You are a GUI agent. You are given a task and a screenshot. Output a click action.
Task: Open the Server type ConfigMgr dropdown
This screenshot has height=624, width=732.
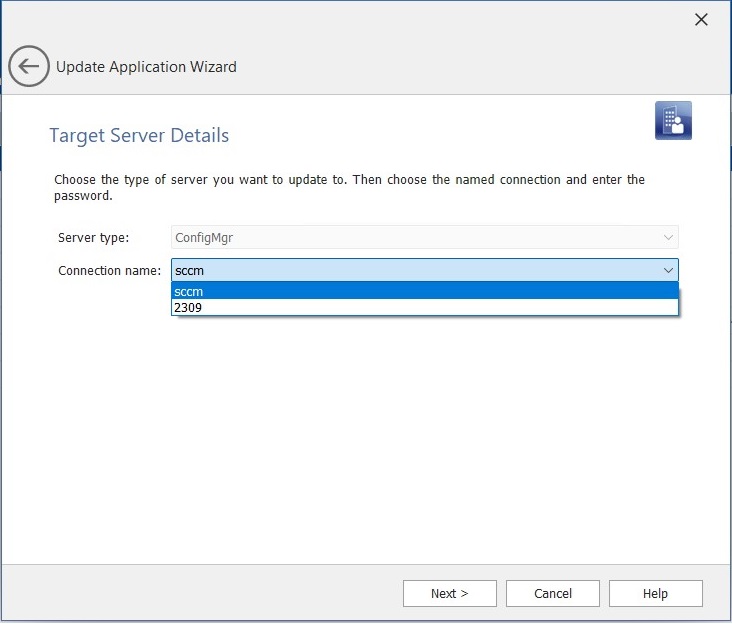(424, 238)
